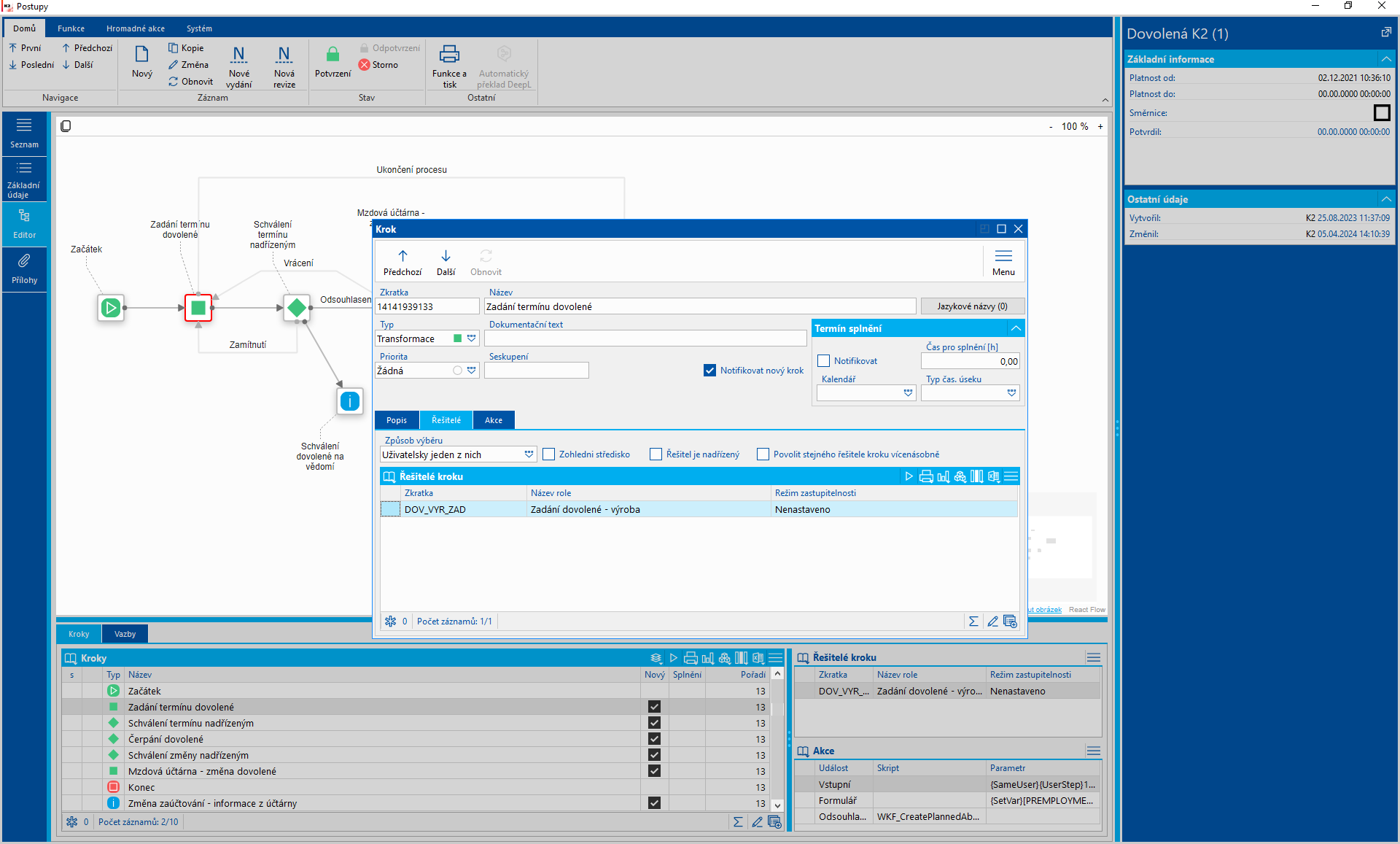
Task: Expand the Kalendář dropdown
Action: tap(908, 393)
